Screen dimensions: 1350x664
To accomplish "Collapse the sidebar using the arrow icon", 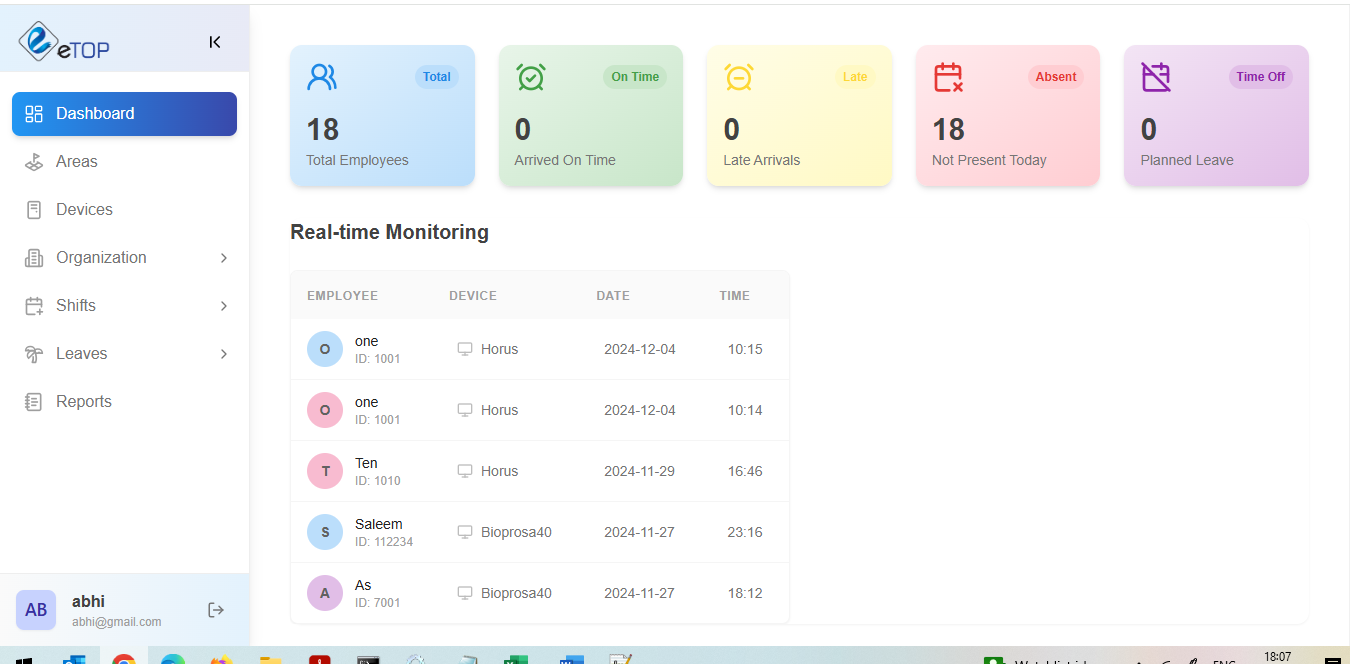I will [x=214, y=42].
